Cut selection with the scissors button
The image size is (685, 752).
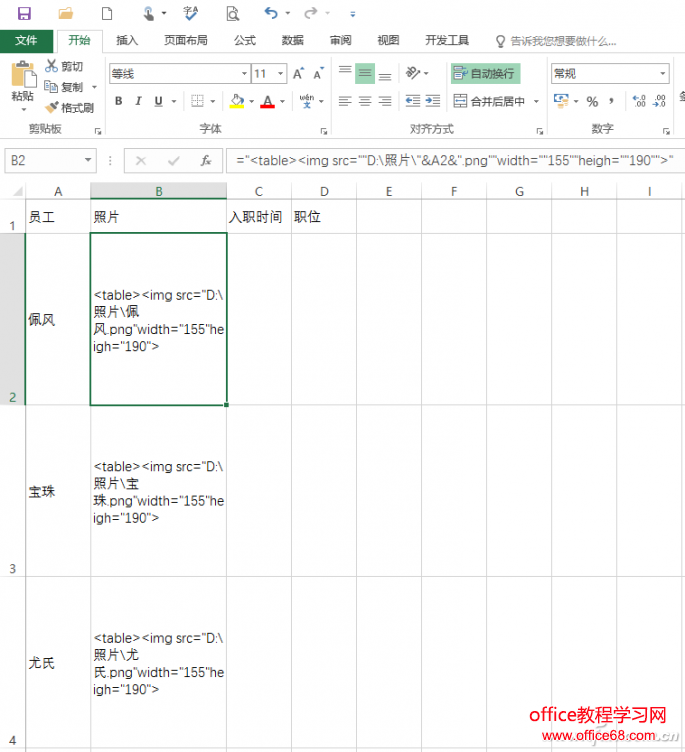coord(64,66)
